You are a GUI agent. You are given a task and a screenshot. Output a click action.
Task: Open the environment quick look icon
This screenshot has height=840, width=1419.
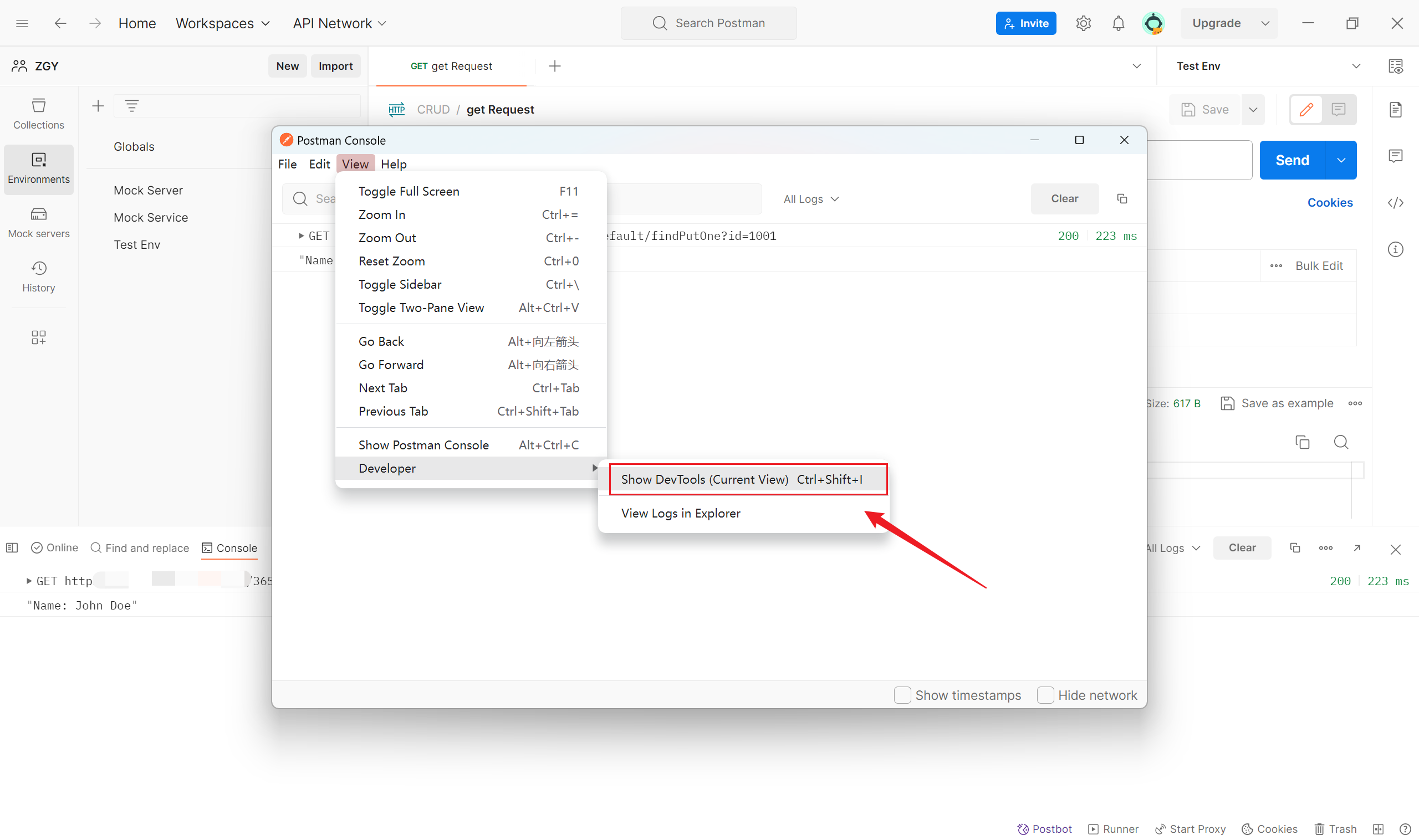click(x=1396, y=66)
